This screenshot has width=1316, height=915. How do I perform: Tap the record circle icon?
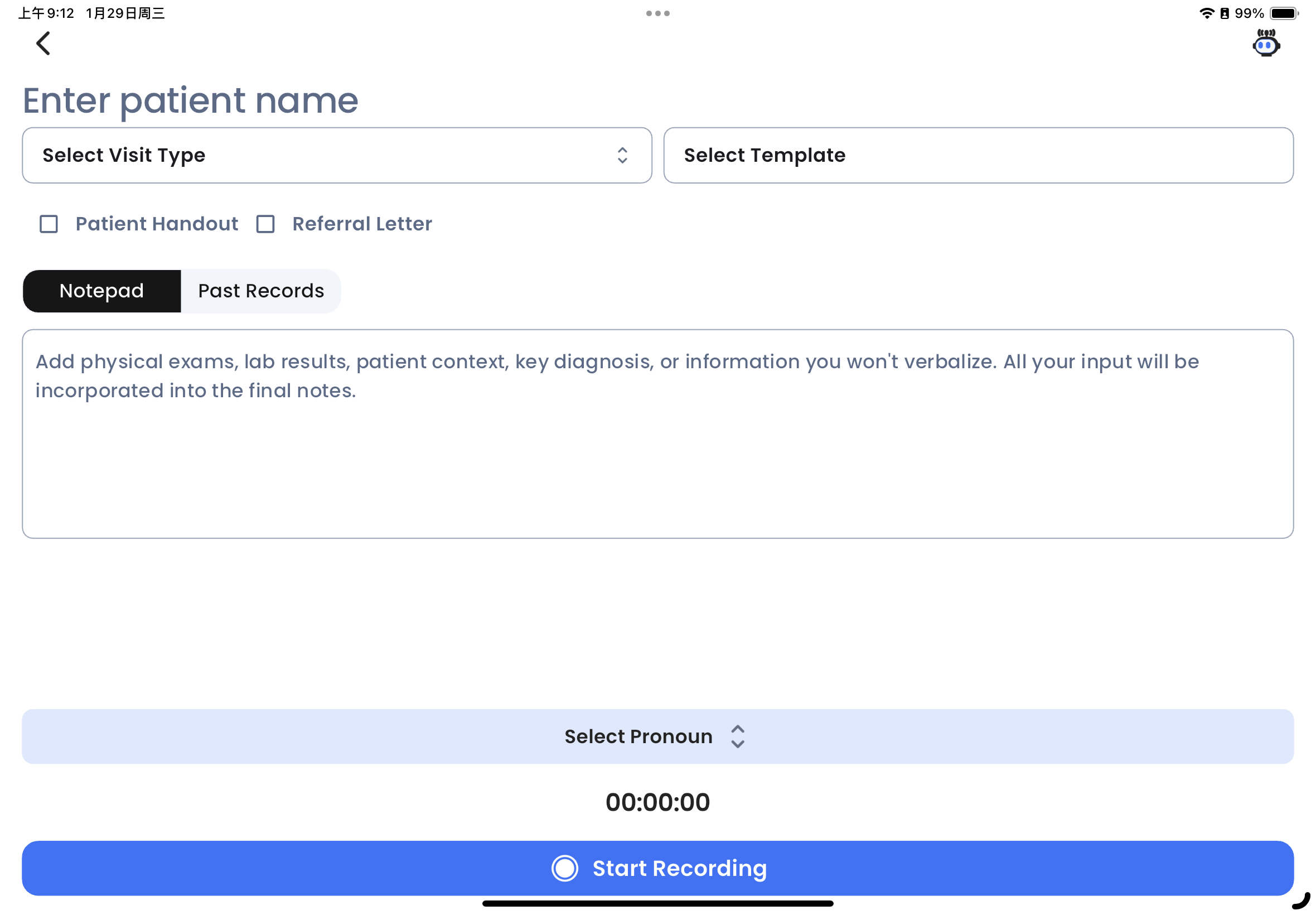(x=564, y=868)
